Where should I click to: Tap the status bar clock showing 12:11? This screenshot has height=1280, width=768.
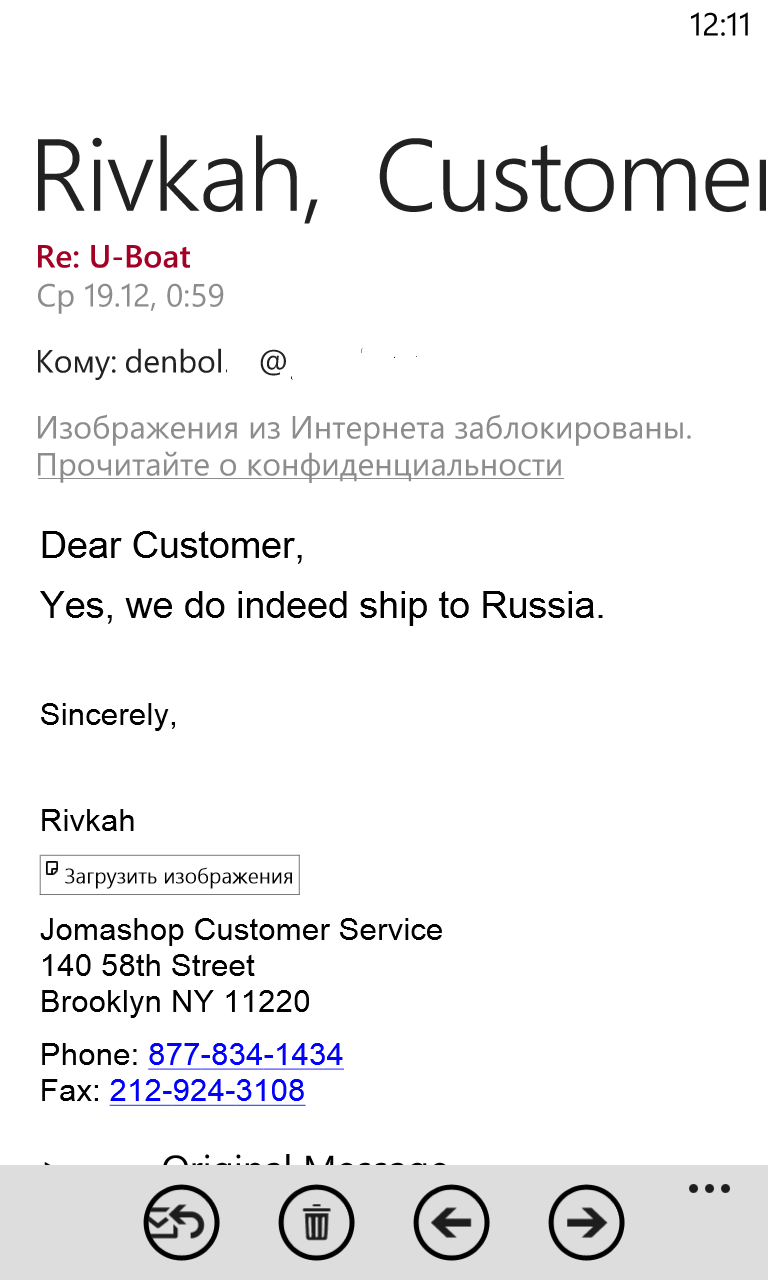pyautogui.click(x=719, y=25)
